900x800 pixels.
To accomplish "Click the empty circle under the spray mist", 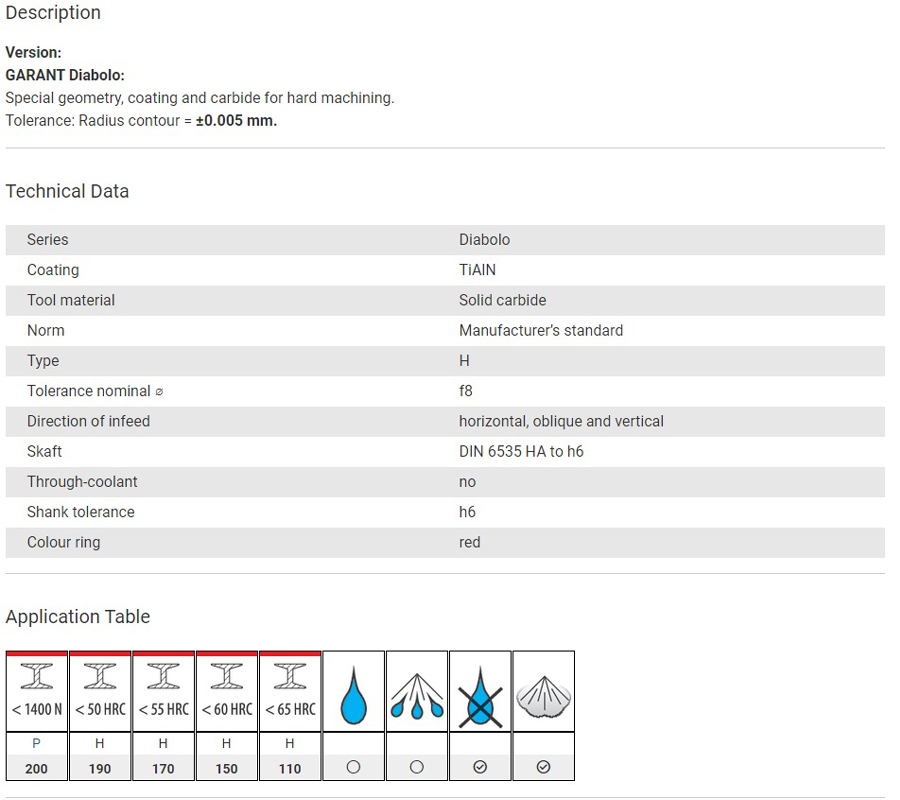I will pyautogui.click(x=417, y=768).
